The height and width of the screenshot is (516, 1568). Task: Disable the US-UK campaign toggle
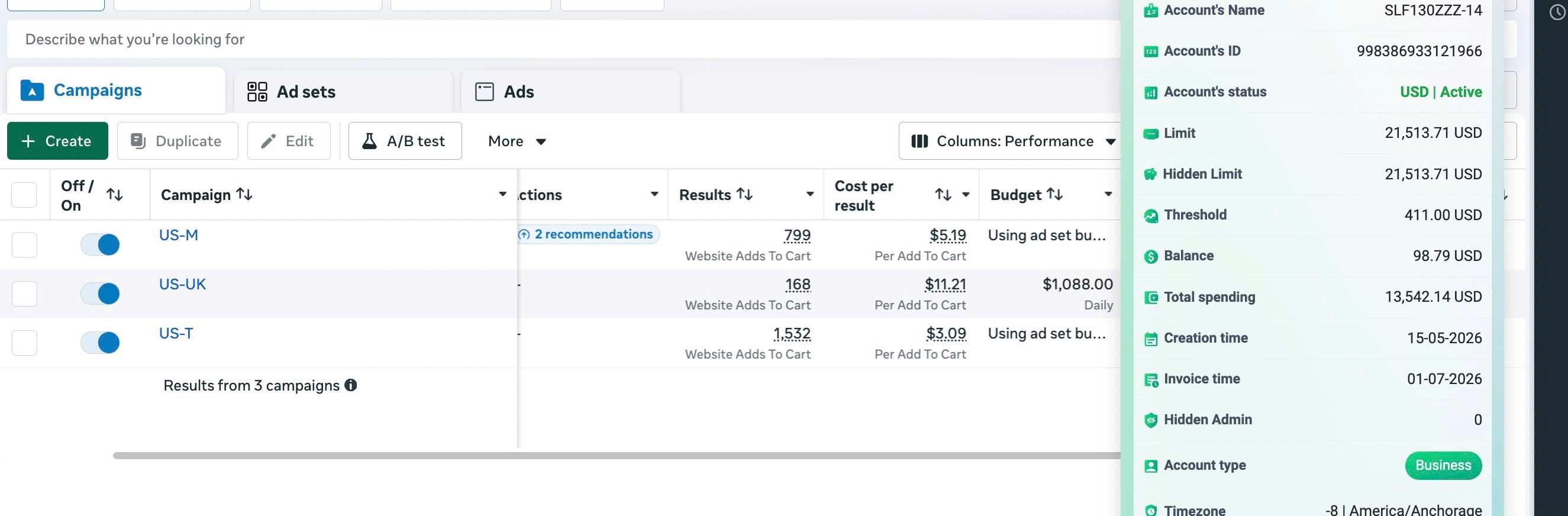point(100,294)
